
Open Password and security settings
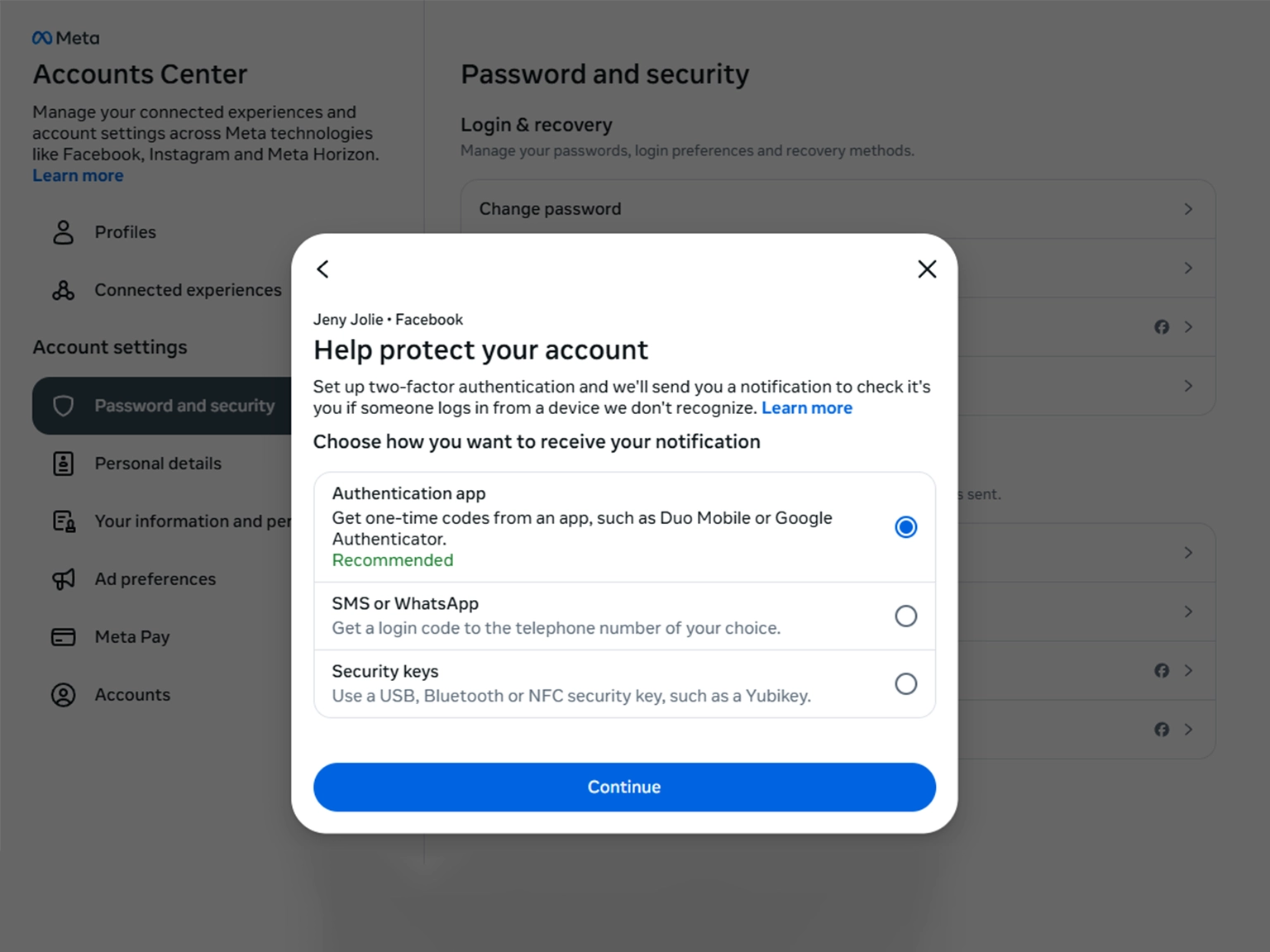184,406
